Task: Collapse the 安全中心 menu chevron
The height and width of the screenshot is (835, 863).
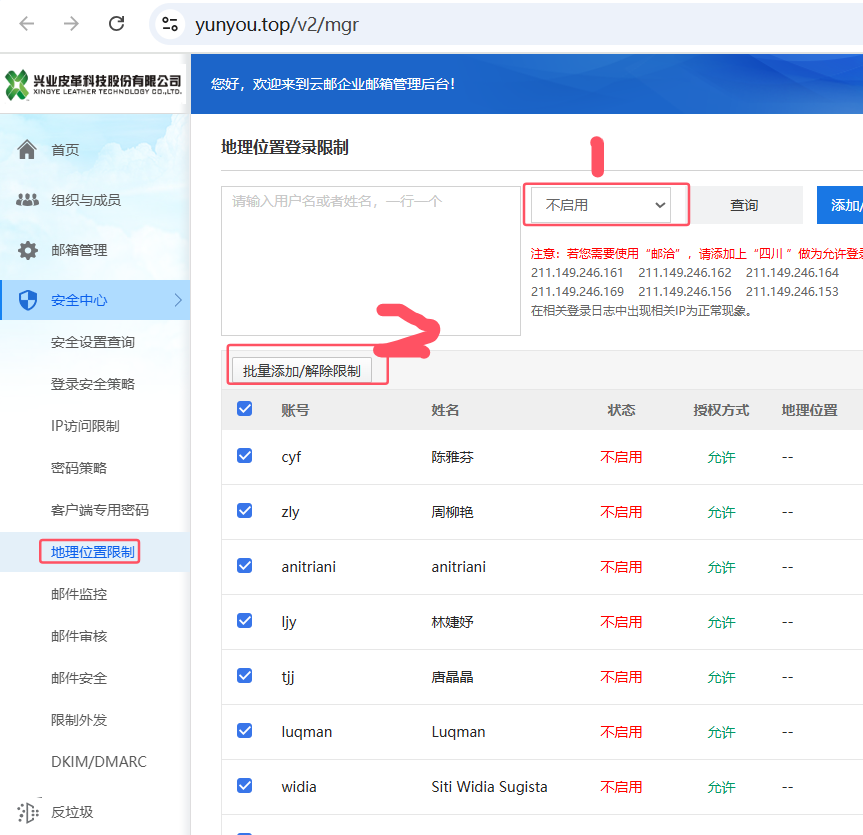Action: 178,300
